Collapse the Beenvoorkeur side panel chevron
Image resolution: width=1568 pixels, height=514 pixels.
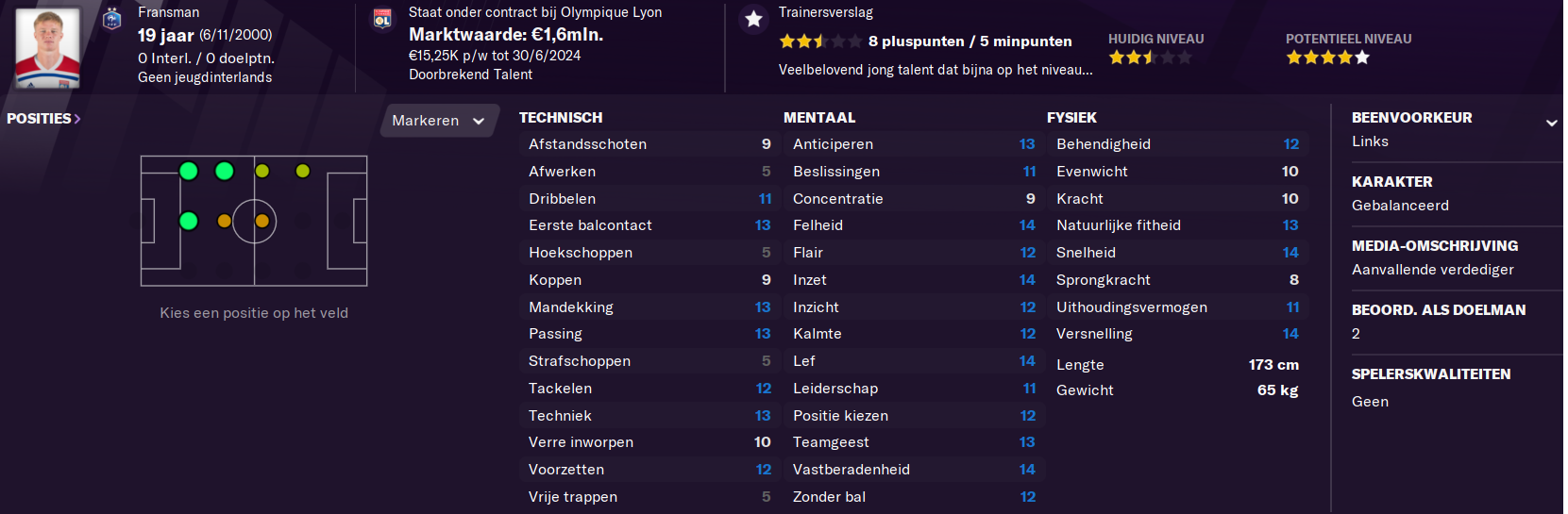pos(1551,123)
